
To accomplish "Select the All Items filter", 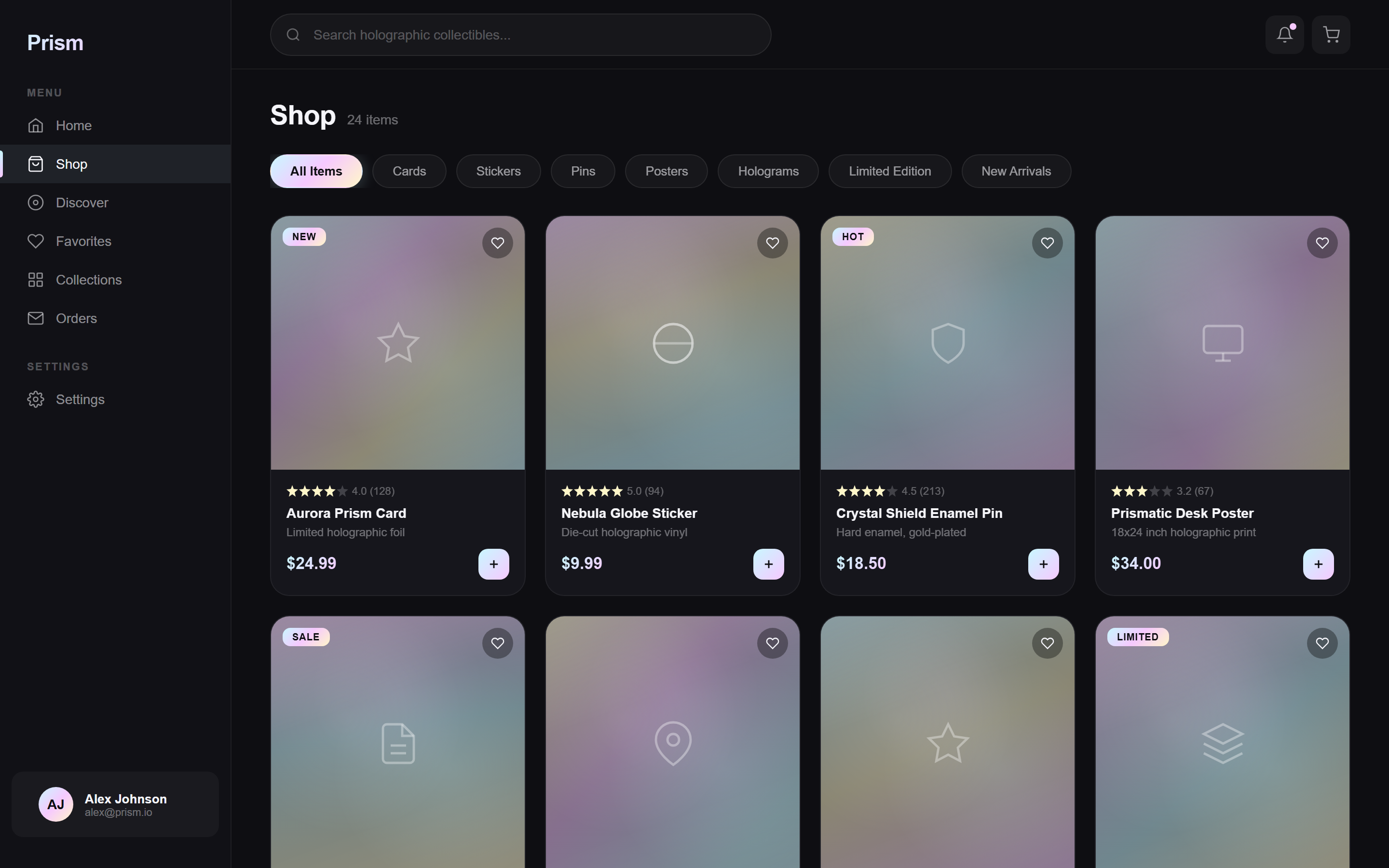I will pyautogui.click(x=316, y=171).
